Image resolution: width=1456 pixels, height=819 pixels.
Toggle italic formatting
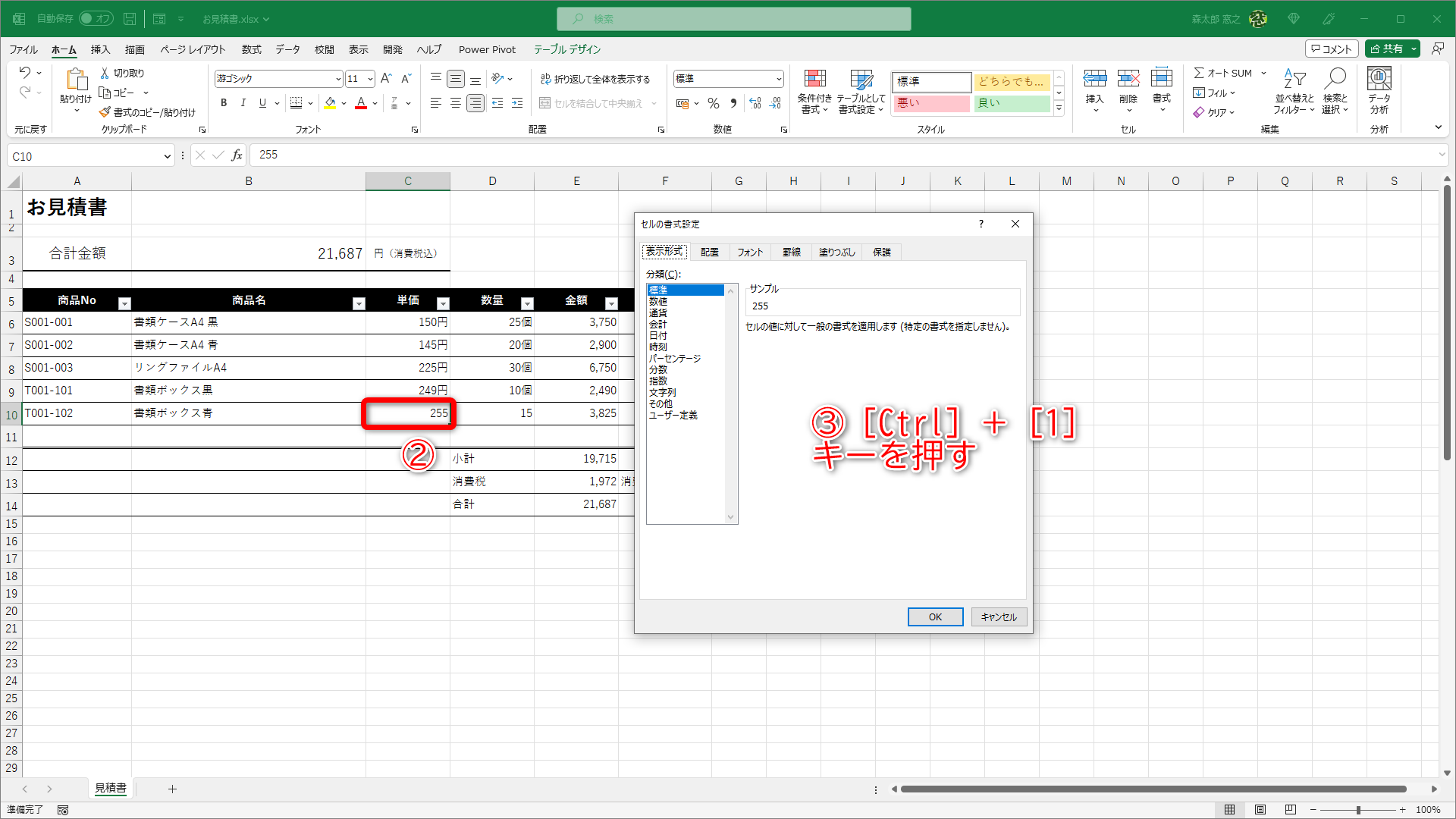[243, 103]
